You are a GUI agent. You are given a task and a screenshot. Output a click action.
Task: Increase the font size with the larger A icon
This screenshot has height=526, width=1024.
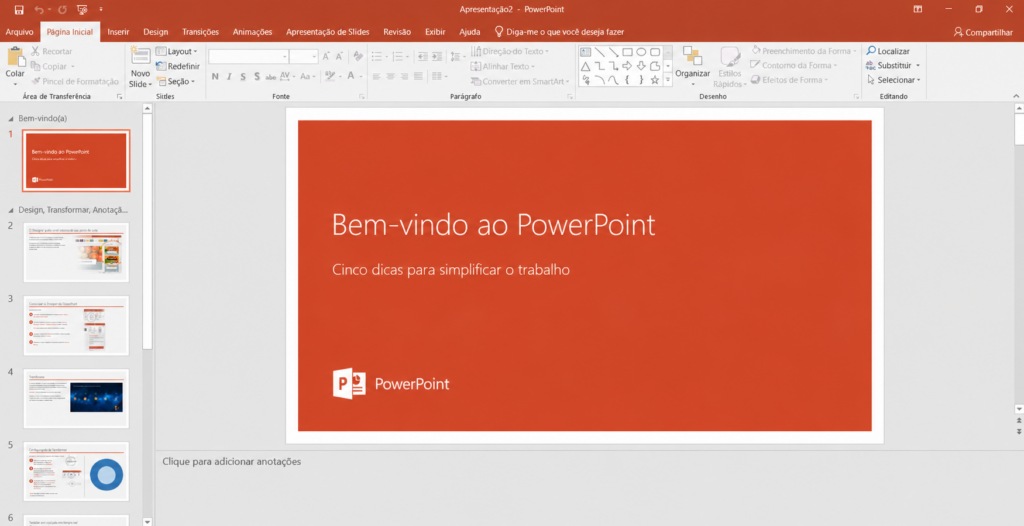pos(326,57)
